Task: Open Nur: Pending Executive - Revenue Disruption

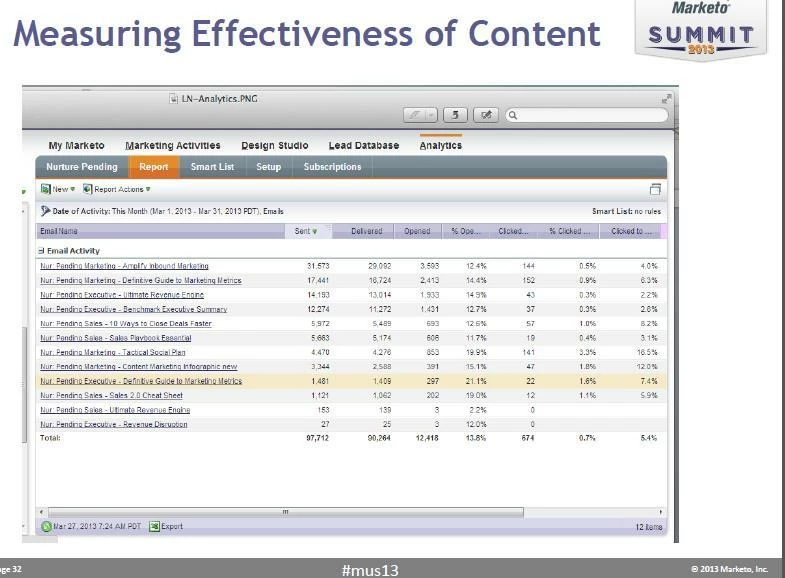Action: point(114,424)
